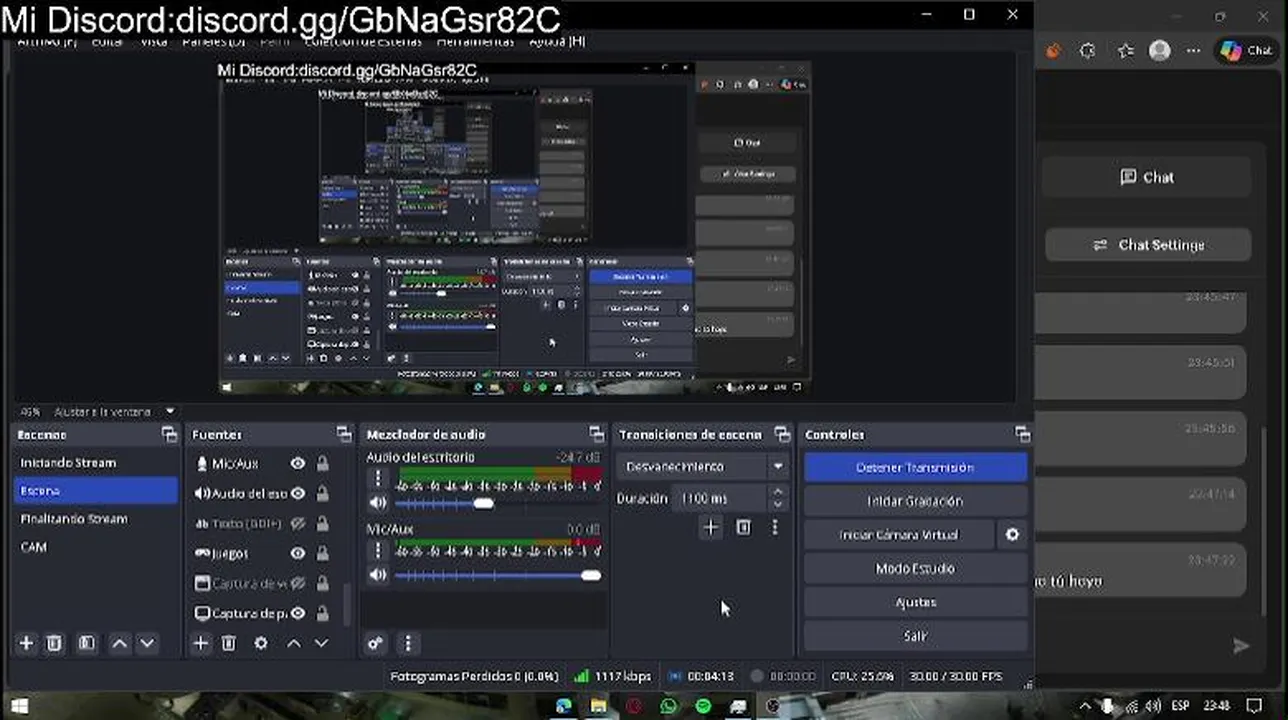Add a new scene with plus icon
The height and width of the screenshot is (720, 1288).
click(x=27, y=643)
